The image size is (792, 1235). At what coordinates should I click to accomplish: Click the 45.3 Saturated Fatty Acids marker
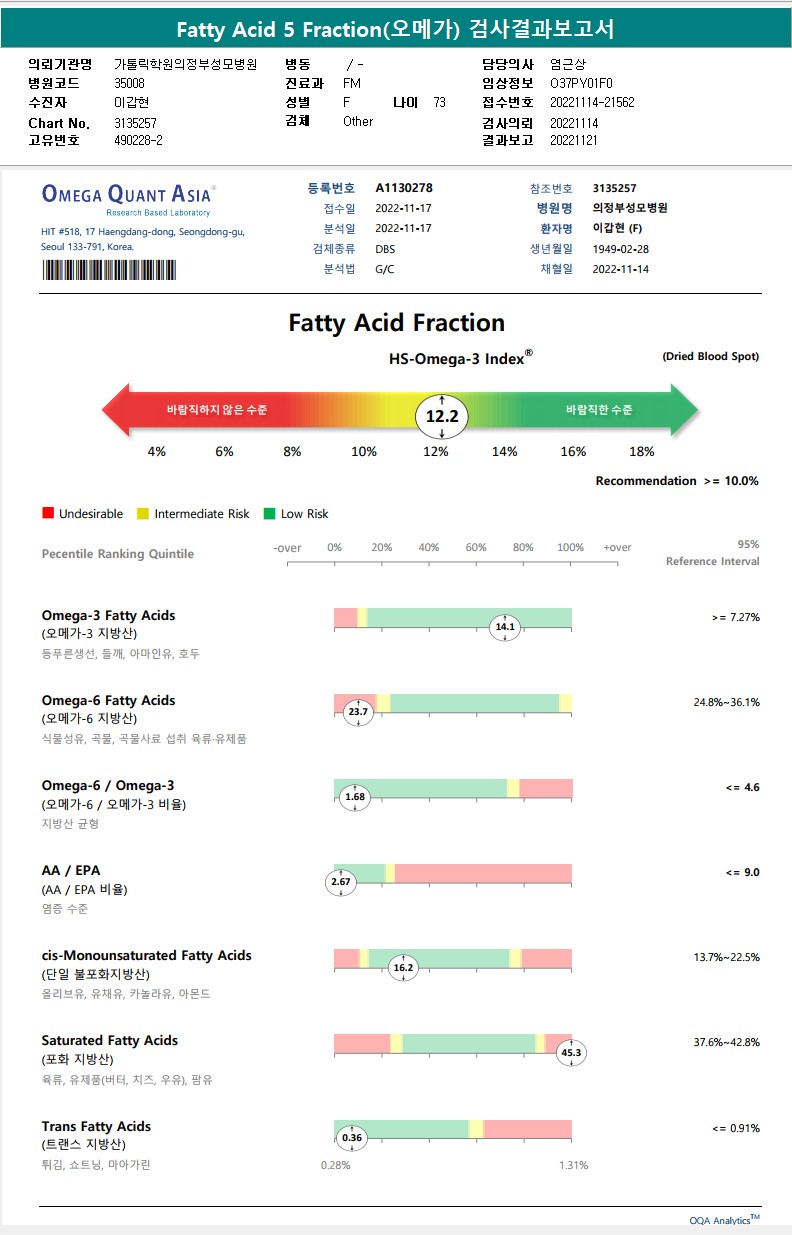point(572,1052)
